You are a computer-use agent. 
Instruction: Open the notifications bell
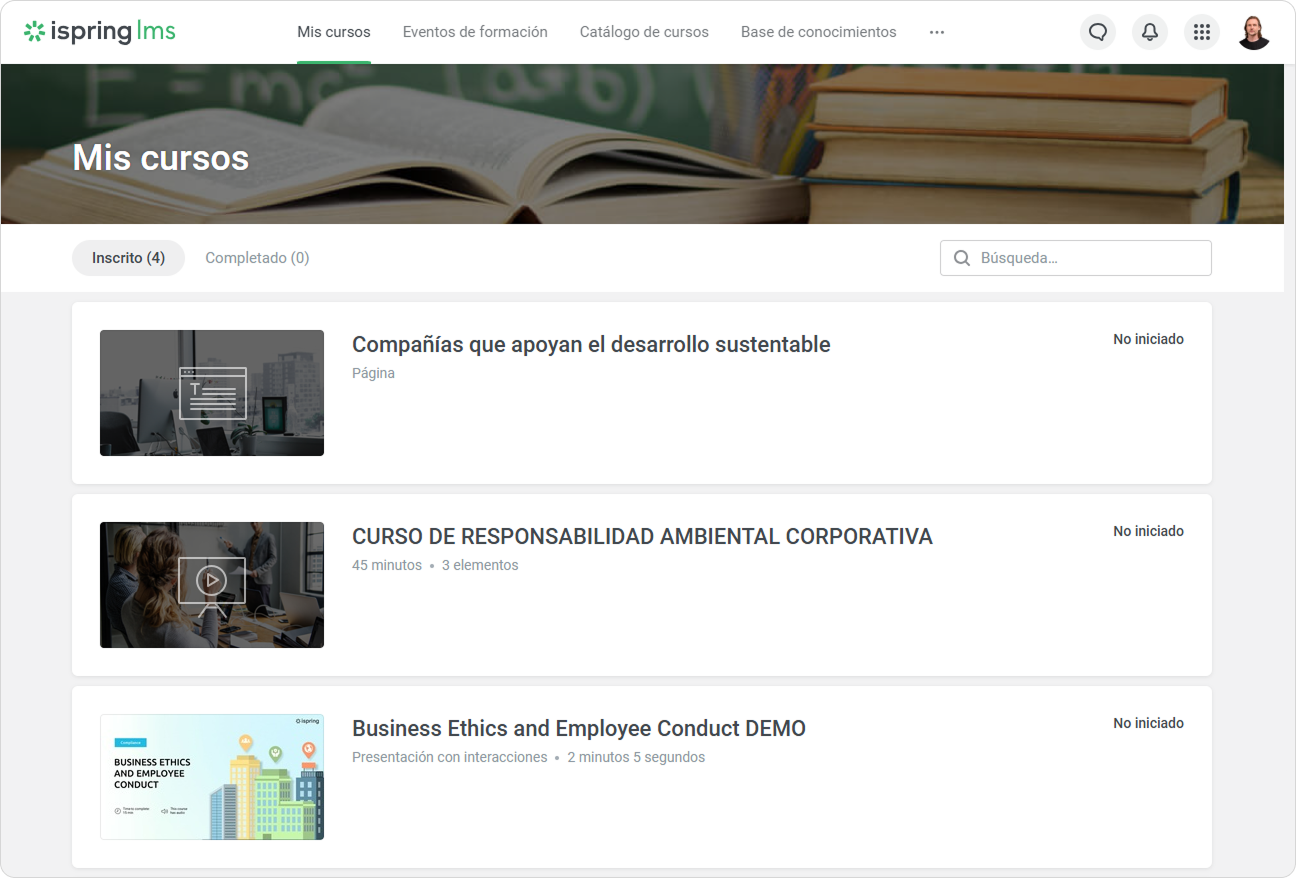pos(1150,32)
